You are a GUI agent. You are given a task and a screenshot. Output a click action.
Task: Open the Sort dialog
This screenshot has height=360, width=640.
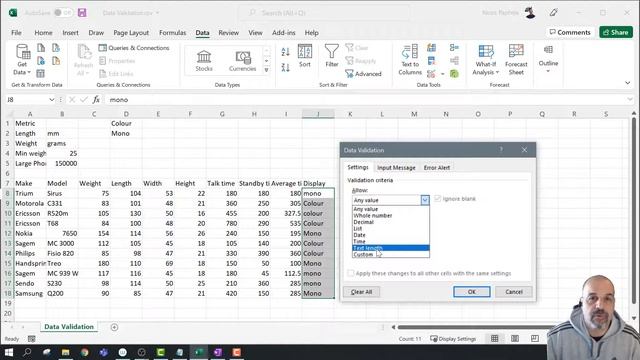[x=305, y=56]
